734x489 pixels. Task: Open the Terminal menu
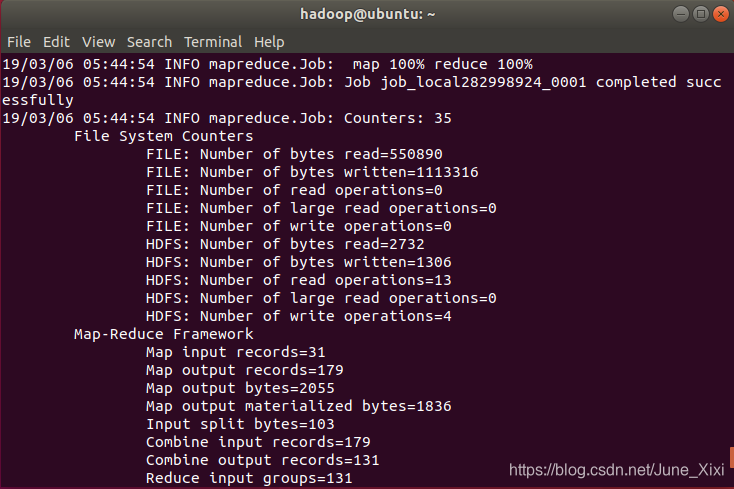pyautogui.click(x=213, y=42)
